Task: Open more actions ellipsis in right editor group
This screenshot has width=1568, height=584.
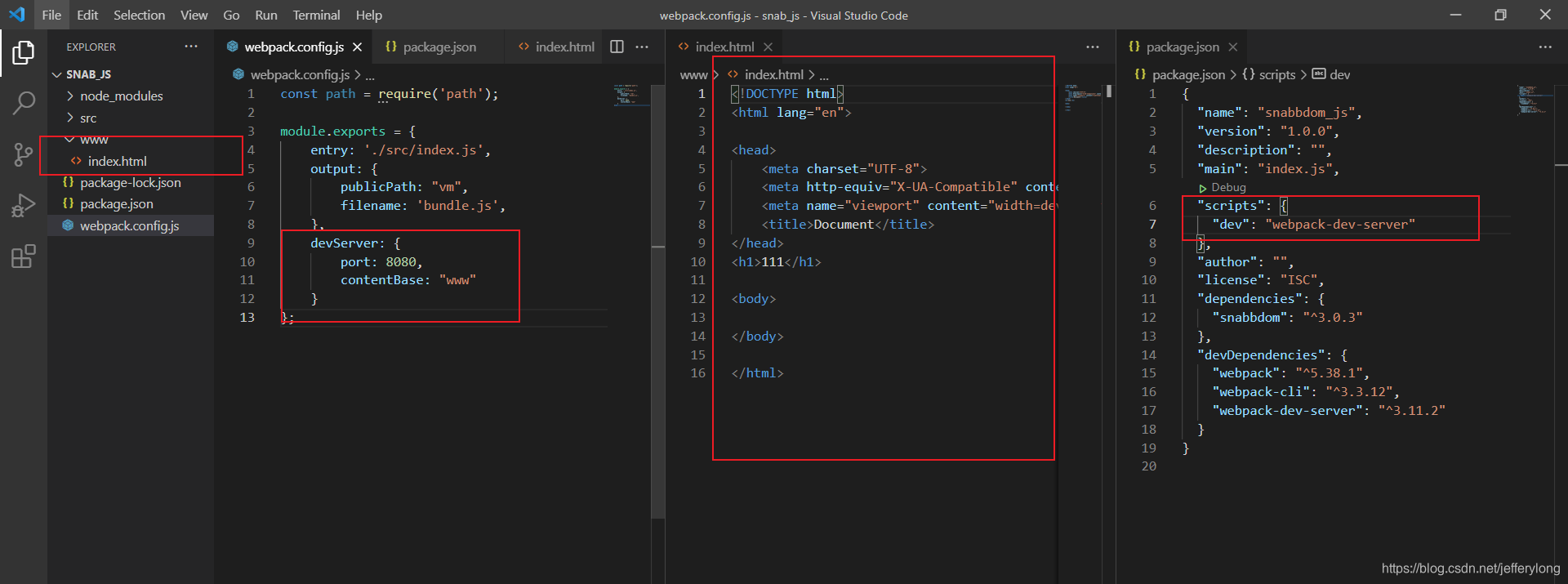Action: (x=1545, y=47)
